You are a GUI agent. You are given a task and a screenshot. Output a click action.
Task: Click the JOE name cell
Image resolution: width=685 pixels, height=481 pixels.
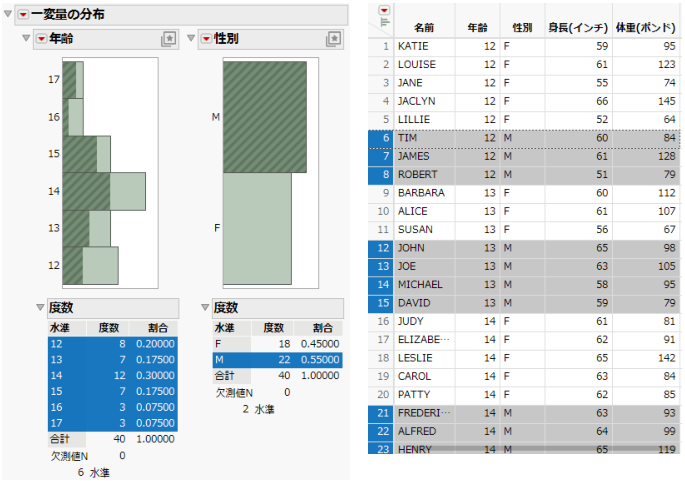[425, 266]
